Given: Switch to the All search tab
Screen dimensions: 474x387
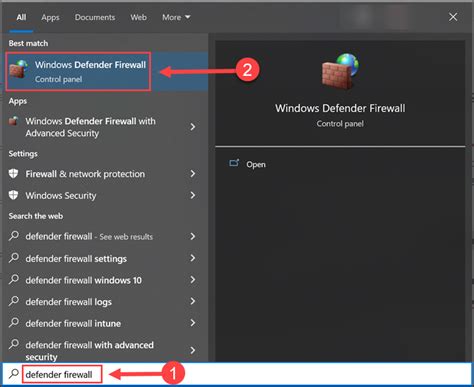Looking at the screenshot, I should (x=21, y=17).
